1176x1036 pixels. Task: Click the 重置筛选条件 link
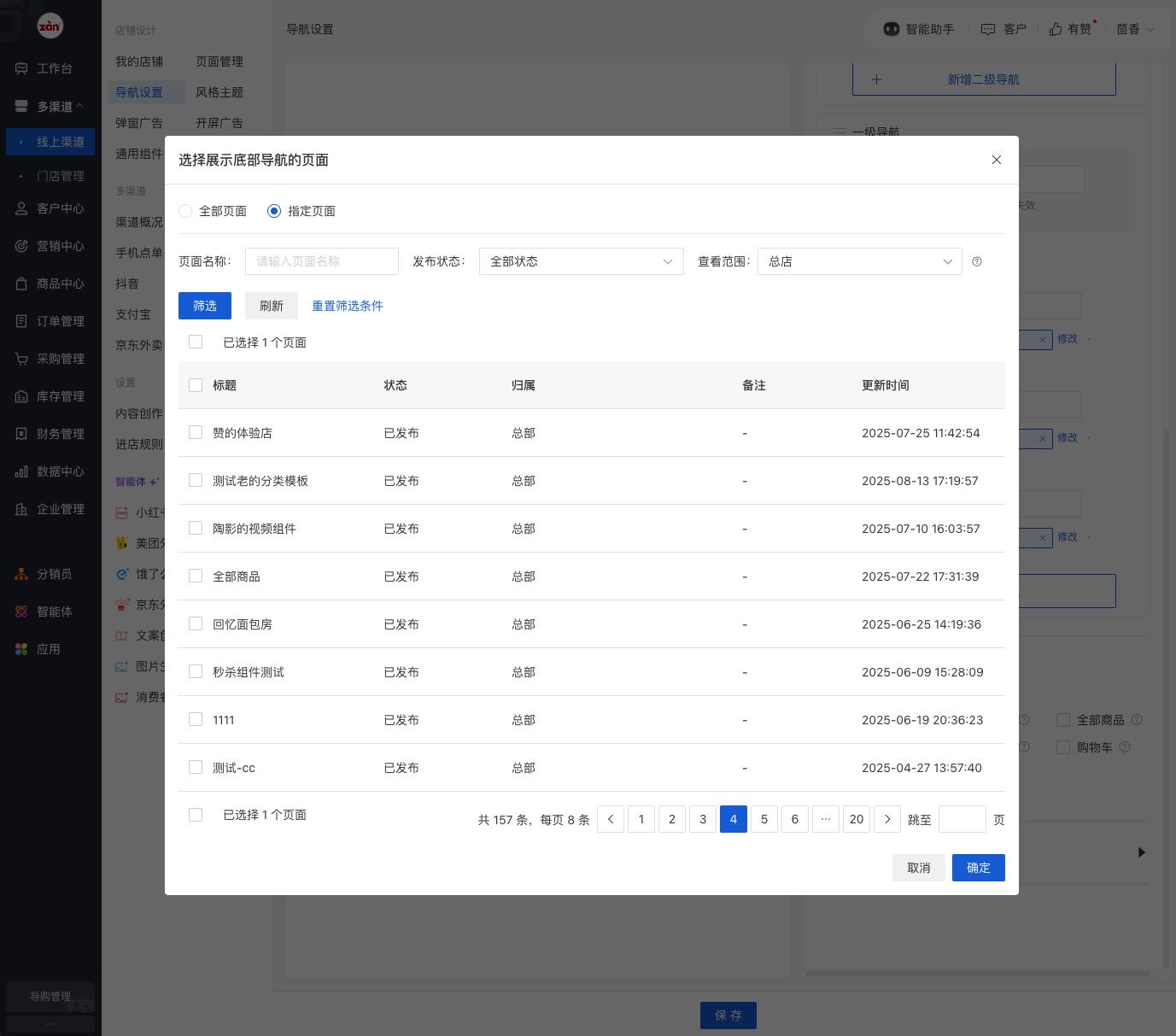(x=348, y=306)
